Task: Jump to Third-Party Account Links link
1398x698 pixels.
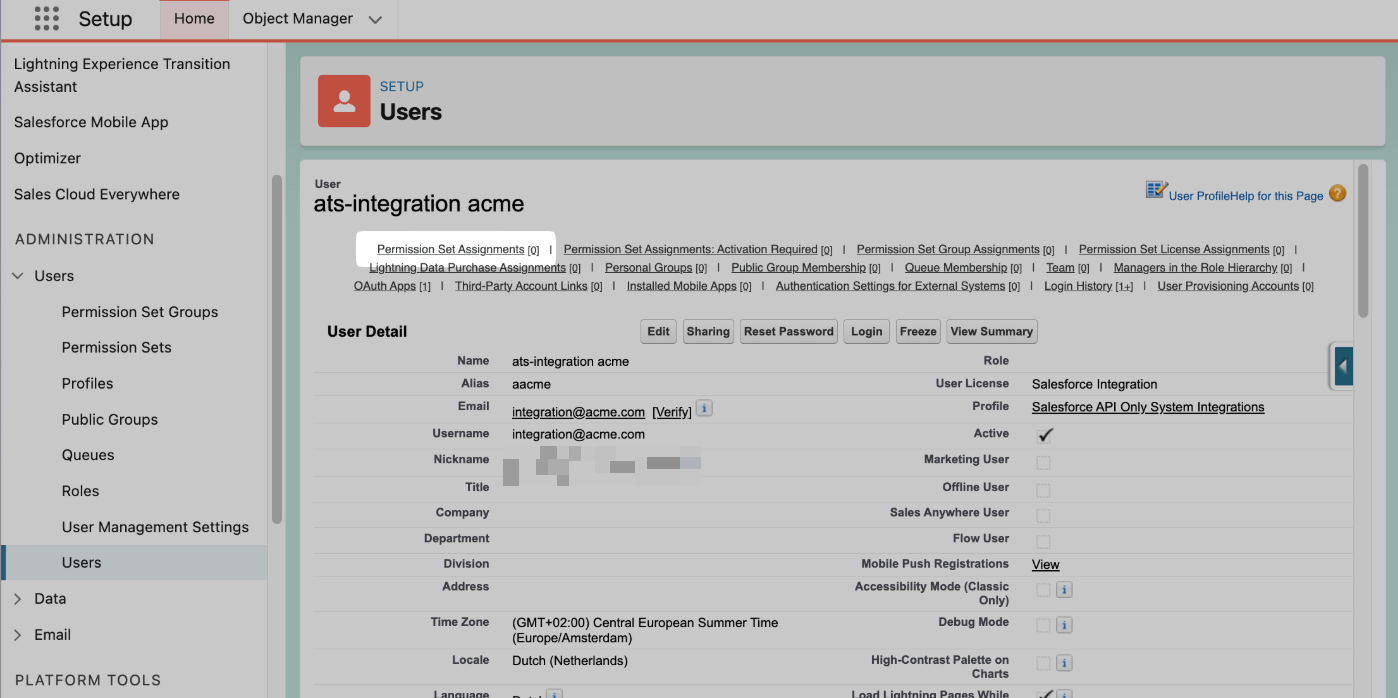Action: pyautogui.click(x=521, y=286)
